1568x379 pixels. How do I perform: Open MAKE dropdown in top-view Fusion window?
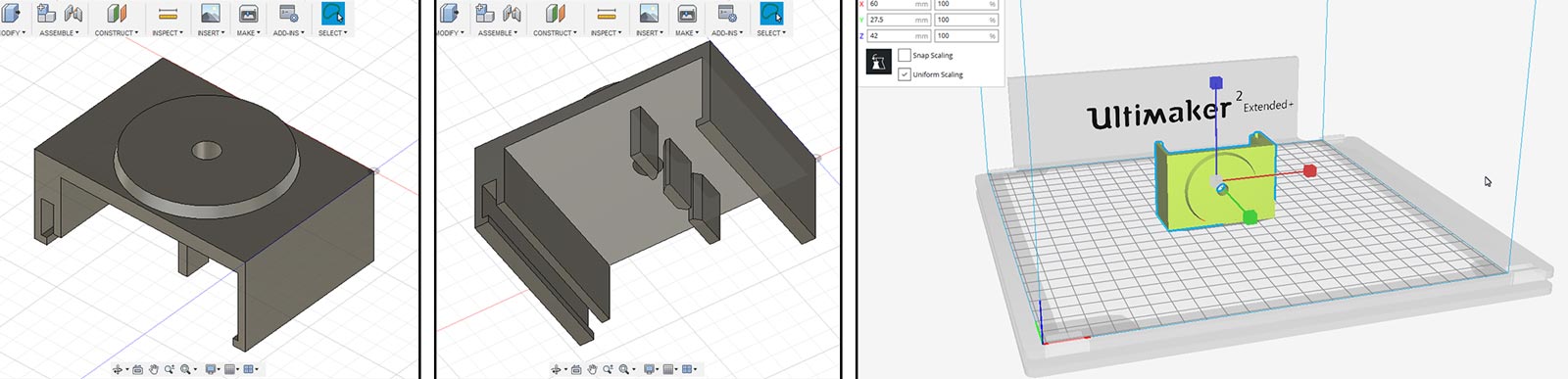(x=248, y=33)
